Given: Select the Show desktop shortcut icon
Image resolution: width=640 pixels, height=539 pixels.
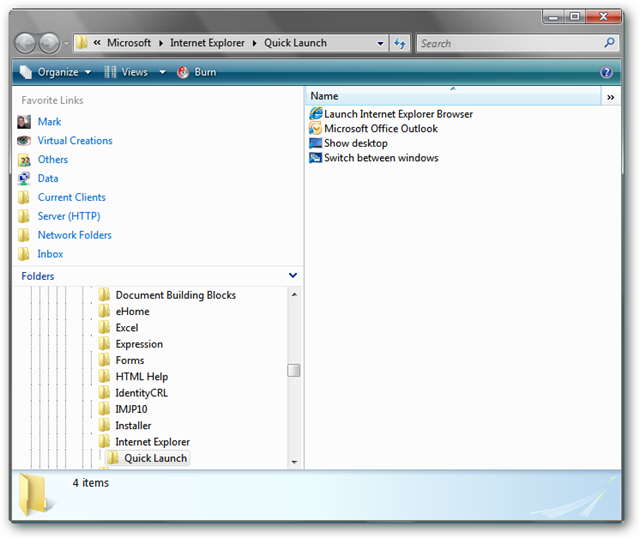Looking at the screenshot, I should [x=316, y=143].
